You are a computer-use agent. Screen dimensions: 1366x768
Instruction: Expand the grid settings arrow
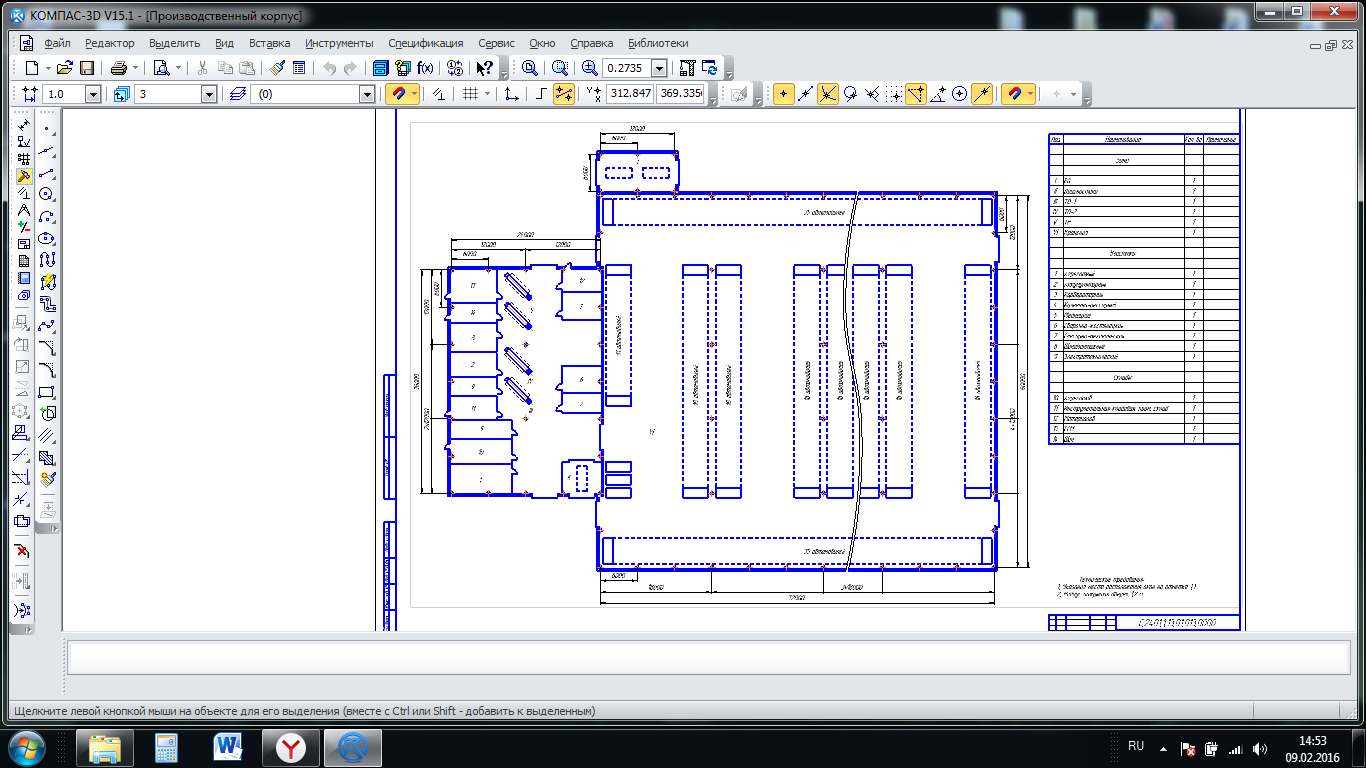[x=487, y=94]
